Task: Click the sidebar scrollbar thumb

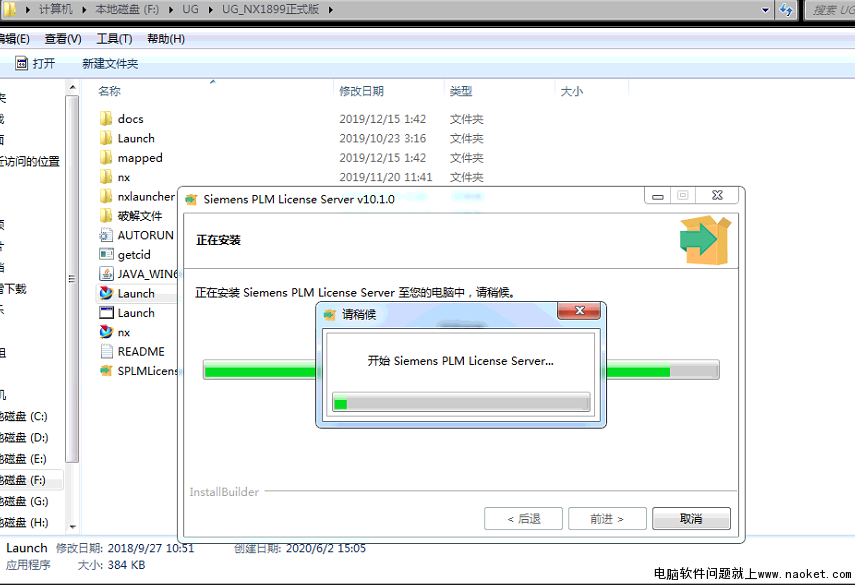Action: point(72,279)
